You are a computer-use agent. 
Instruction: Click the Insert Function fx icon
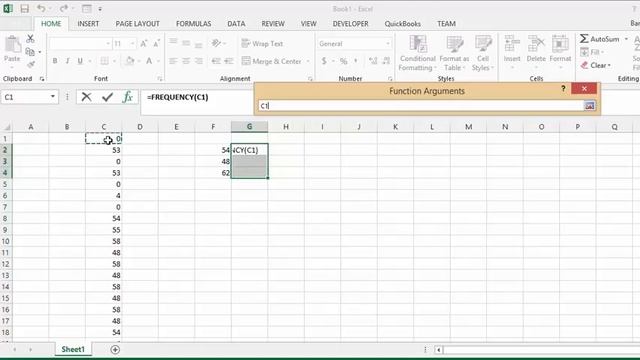pyautogui.click(x=128, y=97)
